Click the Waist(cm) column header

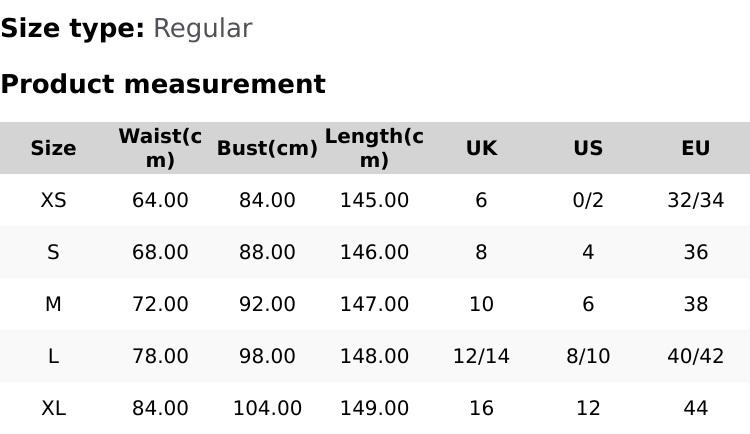(x=160, y=148)
